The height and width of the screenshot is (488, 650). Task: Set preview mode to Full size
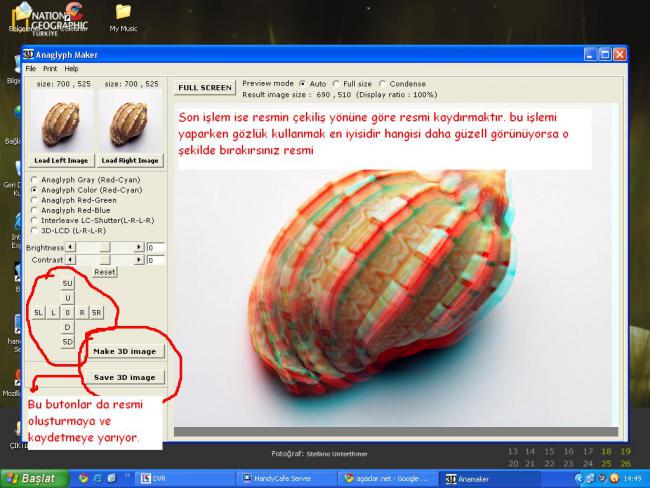336,84
